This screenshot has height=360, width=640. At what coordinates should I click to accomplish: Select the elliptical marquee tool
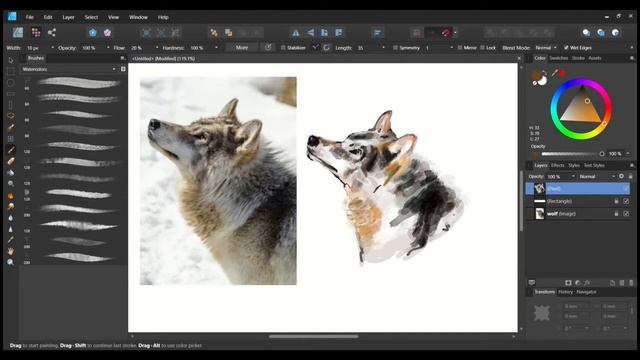(x=11, y=82)
